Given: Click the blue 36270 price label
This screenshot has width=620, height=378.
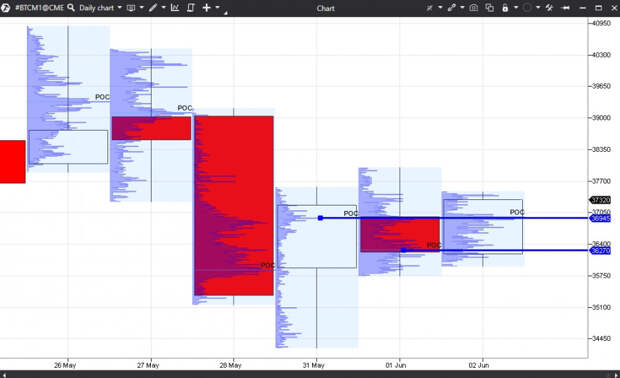Looking at the screenshot, I should pos(600,250).
